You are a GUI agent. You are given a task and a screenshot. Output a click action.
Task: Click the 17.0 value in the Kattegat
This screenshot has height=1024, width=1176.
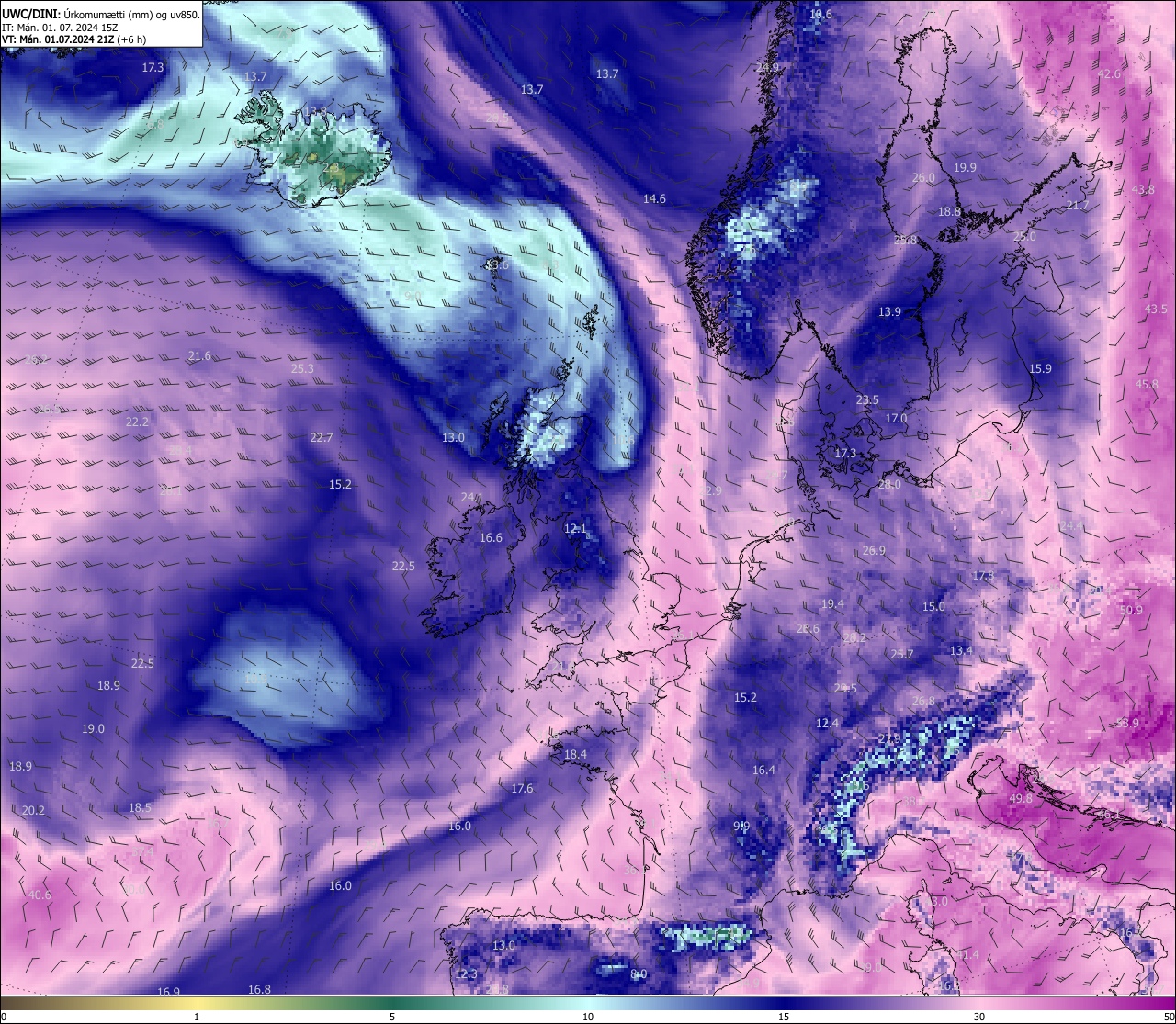(896, 418)
